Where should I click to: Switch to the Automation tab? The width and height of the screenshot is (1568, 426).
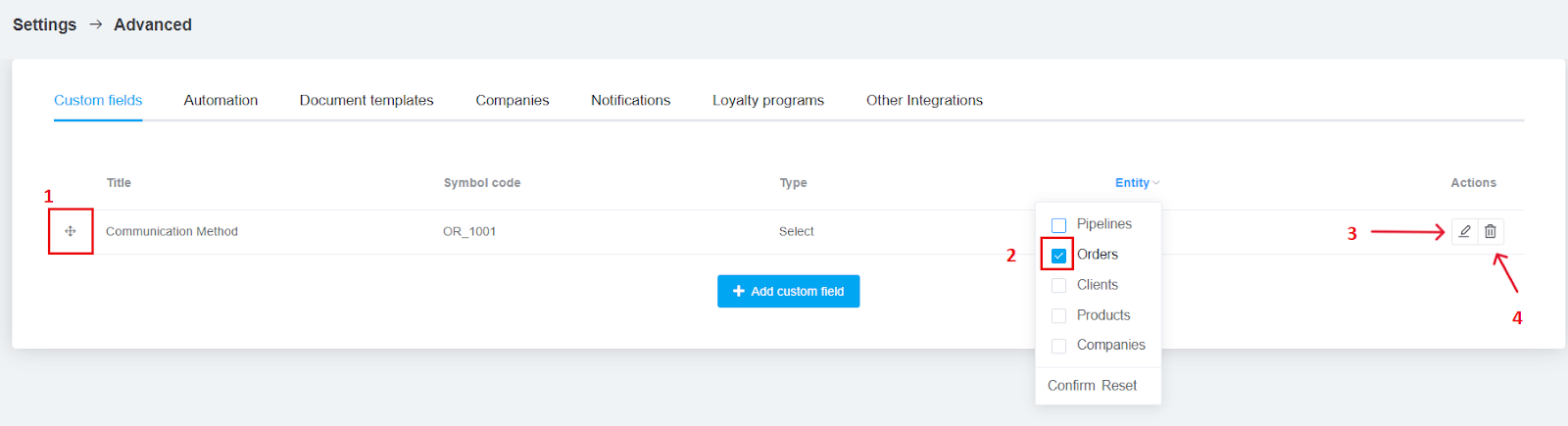pyautogui.click(x=220, y=100)
